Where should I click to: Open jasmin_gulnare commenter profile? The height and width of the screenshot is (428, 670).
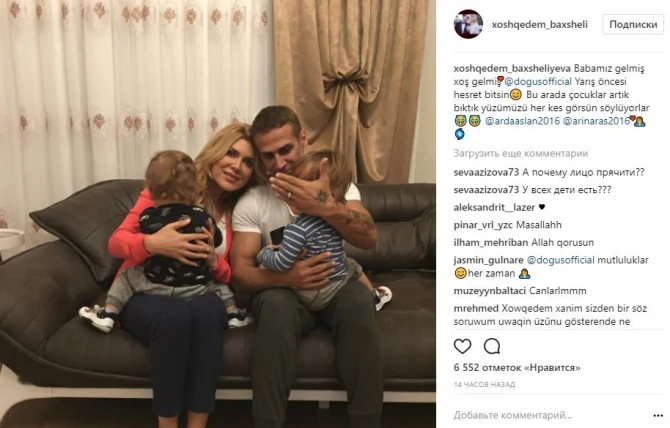488,260
